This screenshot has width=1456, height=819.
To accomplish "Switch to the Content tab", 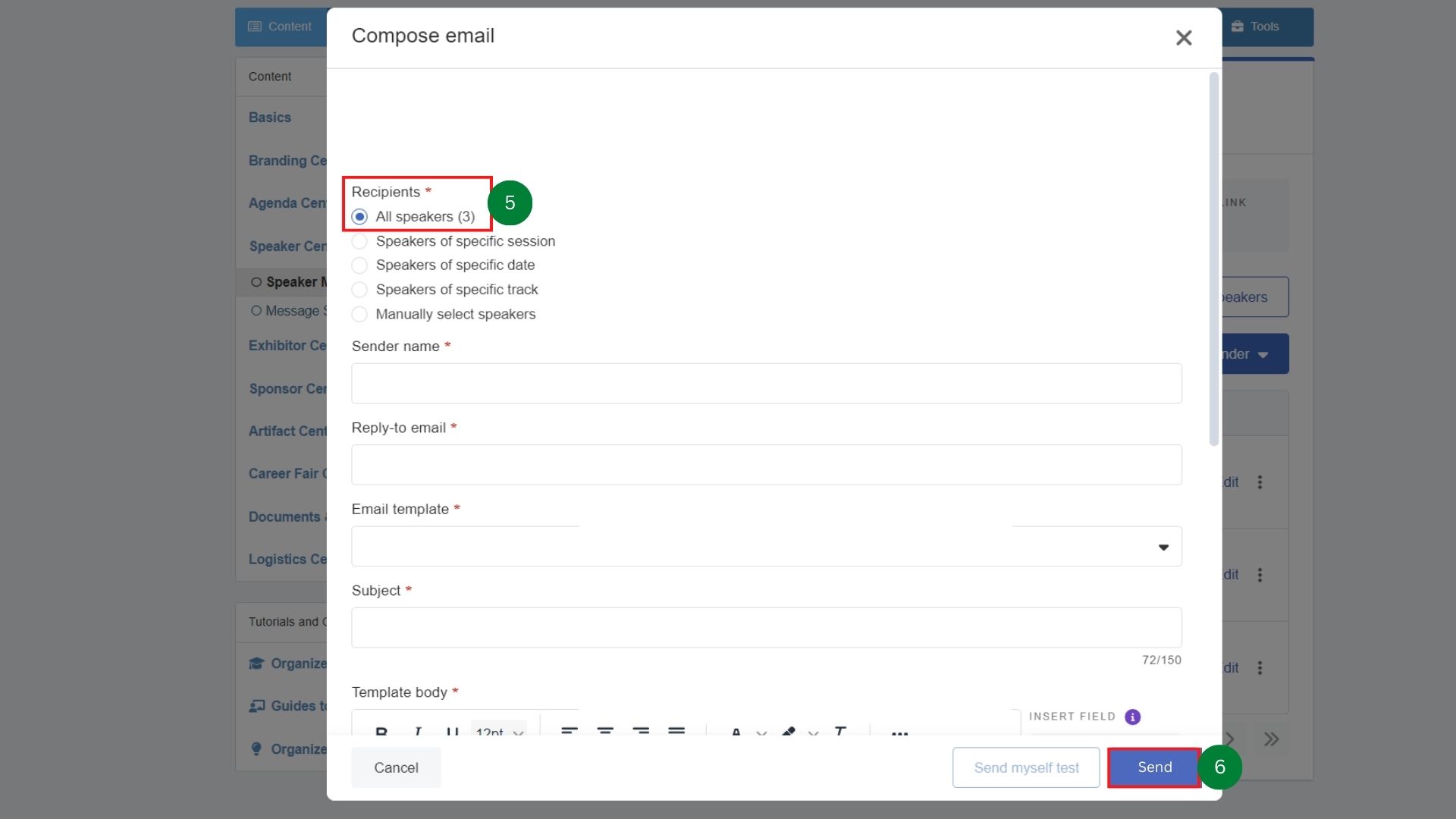I will click(280, 26).
